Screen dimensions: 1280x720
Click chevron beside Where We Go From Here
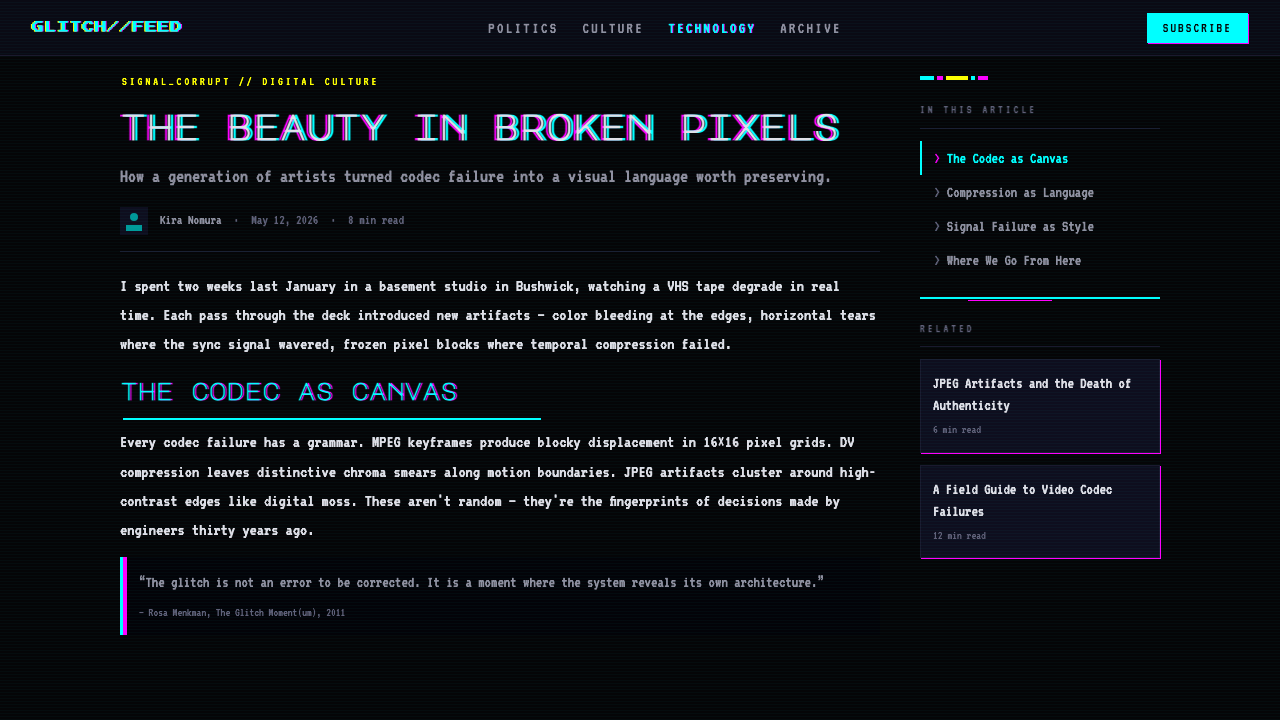coord(937,261)
